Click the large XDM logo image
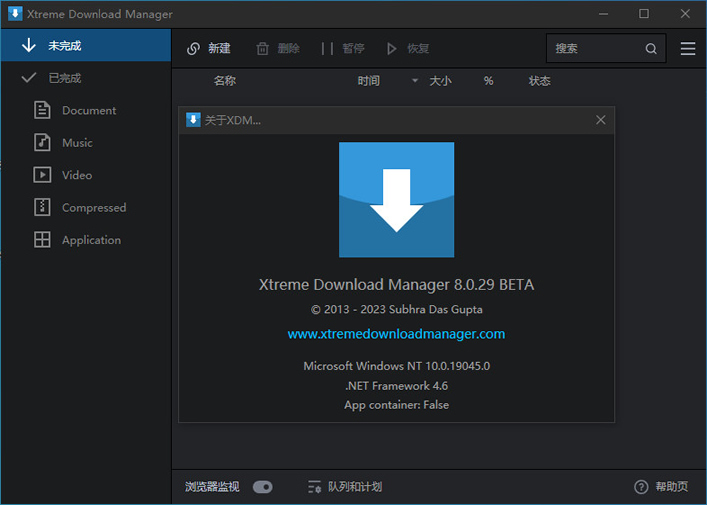The width and height of the screenshot is (707, 505). [396, 200]
